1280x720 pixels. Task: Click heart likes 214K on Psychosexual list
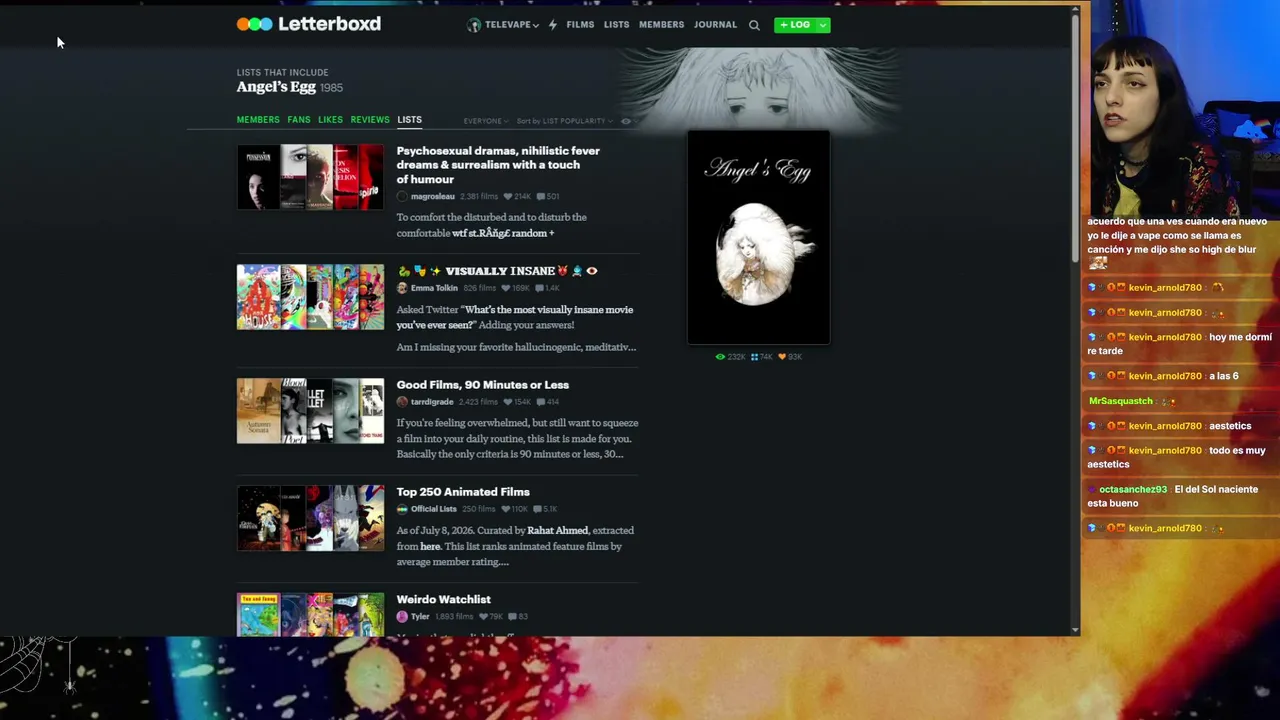tap(517, 197)
